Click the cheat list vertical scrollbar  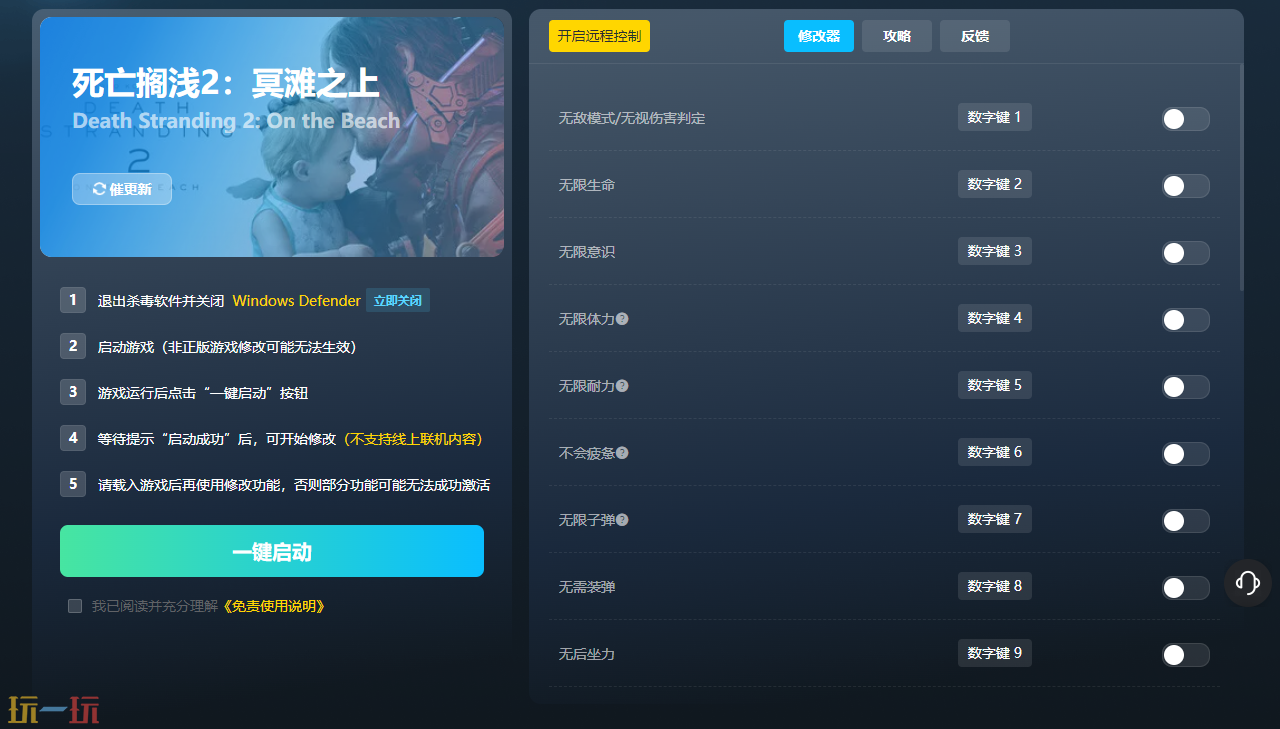(x=1241, y=180)
